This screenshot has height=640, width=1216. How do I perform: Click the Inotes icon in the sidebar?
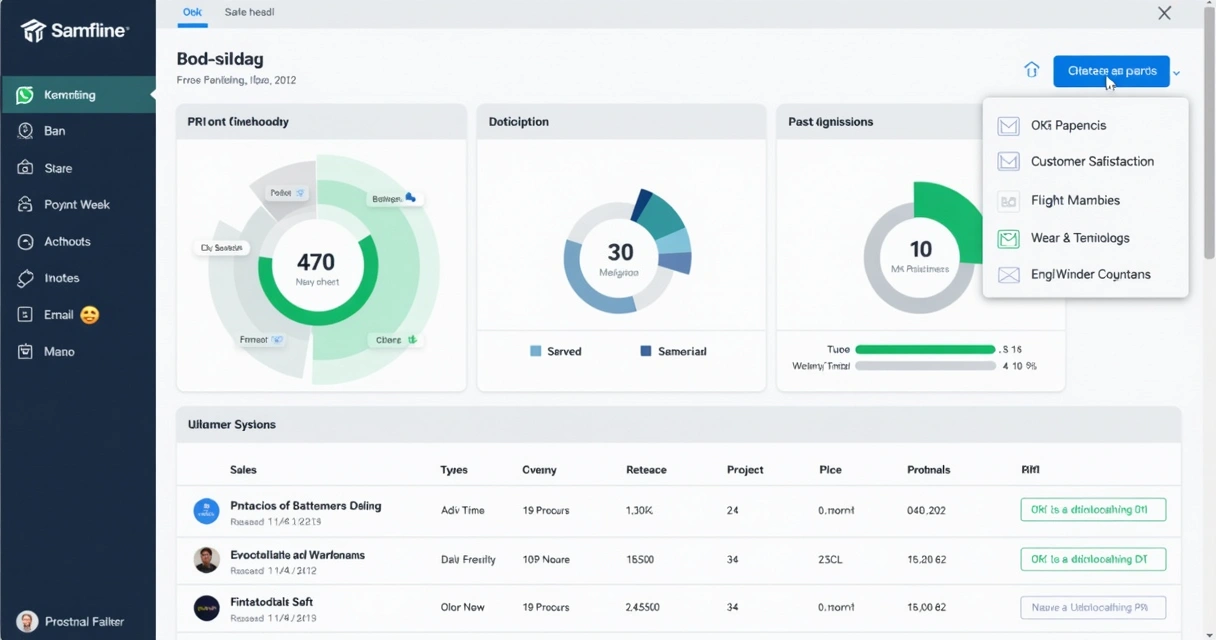(x=23, y=278)
